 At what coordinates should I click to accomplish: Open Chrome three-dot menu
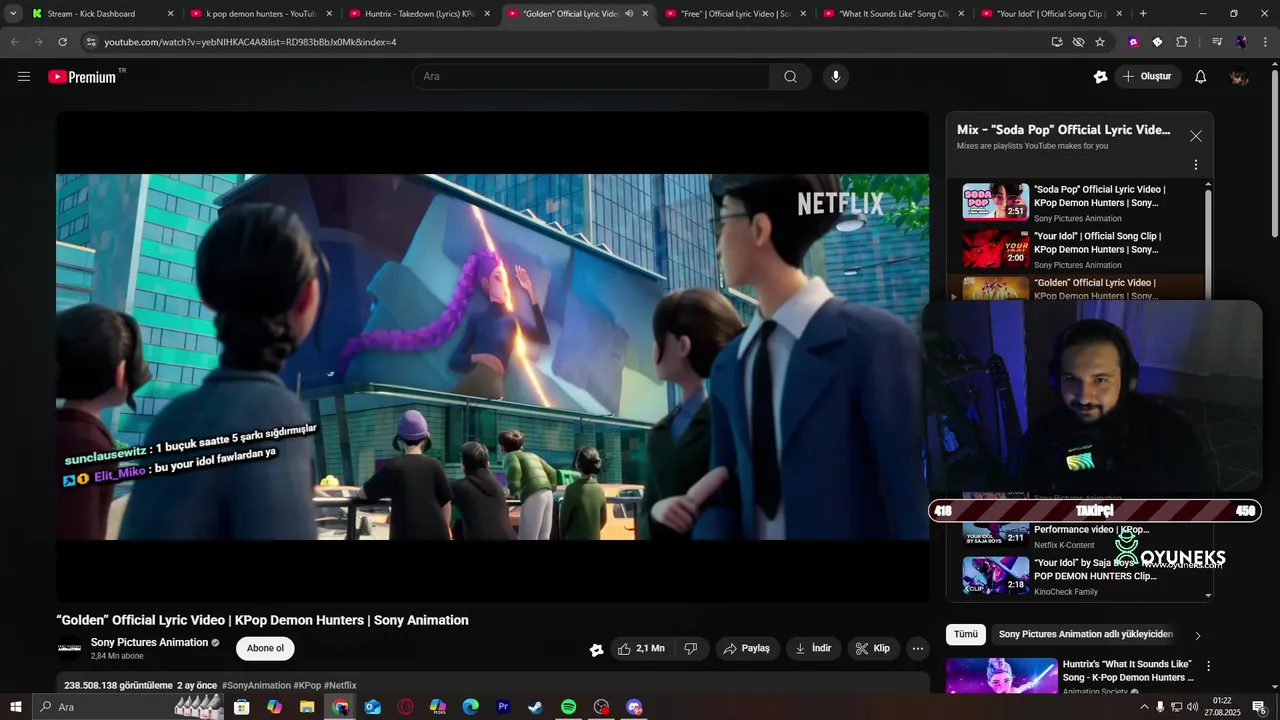(1265, 42)
